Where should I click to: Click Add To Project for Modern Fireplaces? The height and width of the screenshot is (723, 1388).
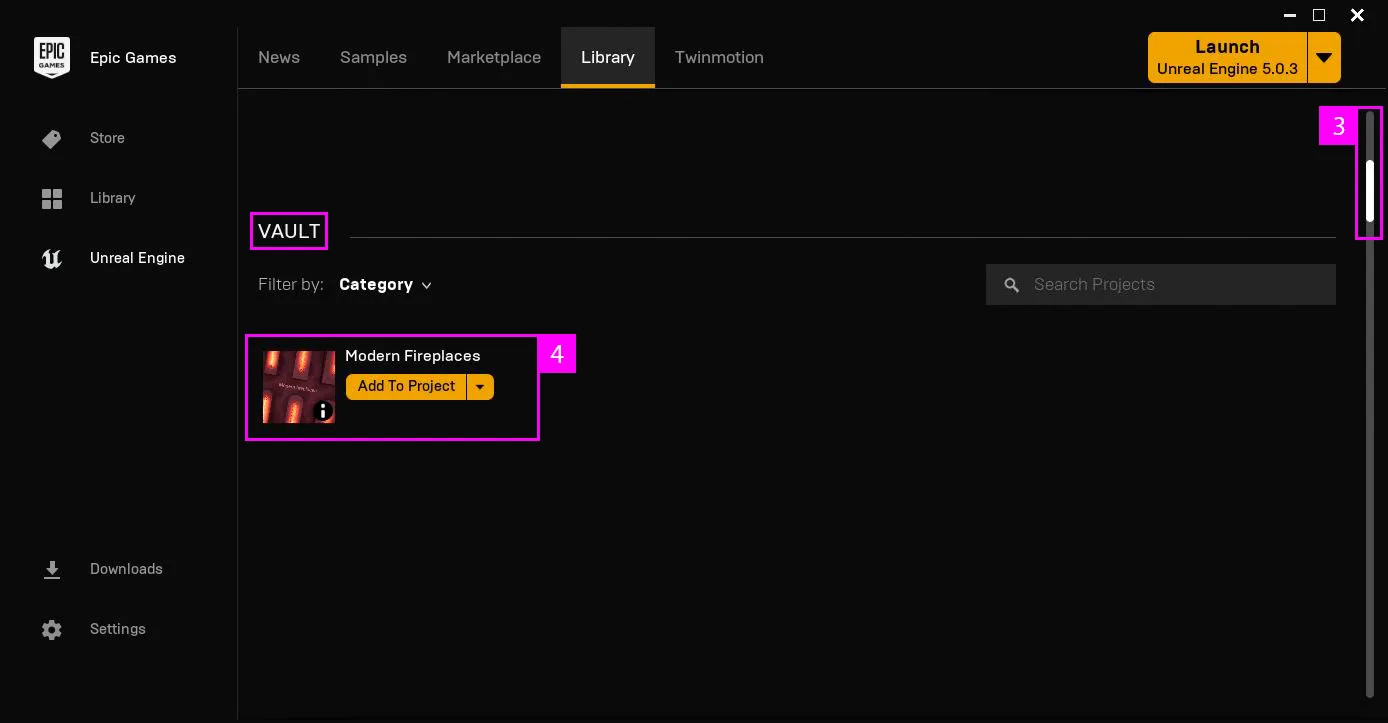pyautogui.click(x=406, y=387)
